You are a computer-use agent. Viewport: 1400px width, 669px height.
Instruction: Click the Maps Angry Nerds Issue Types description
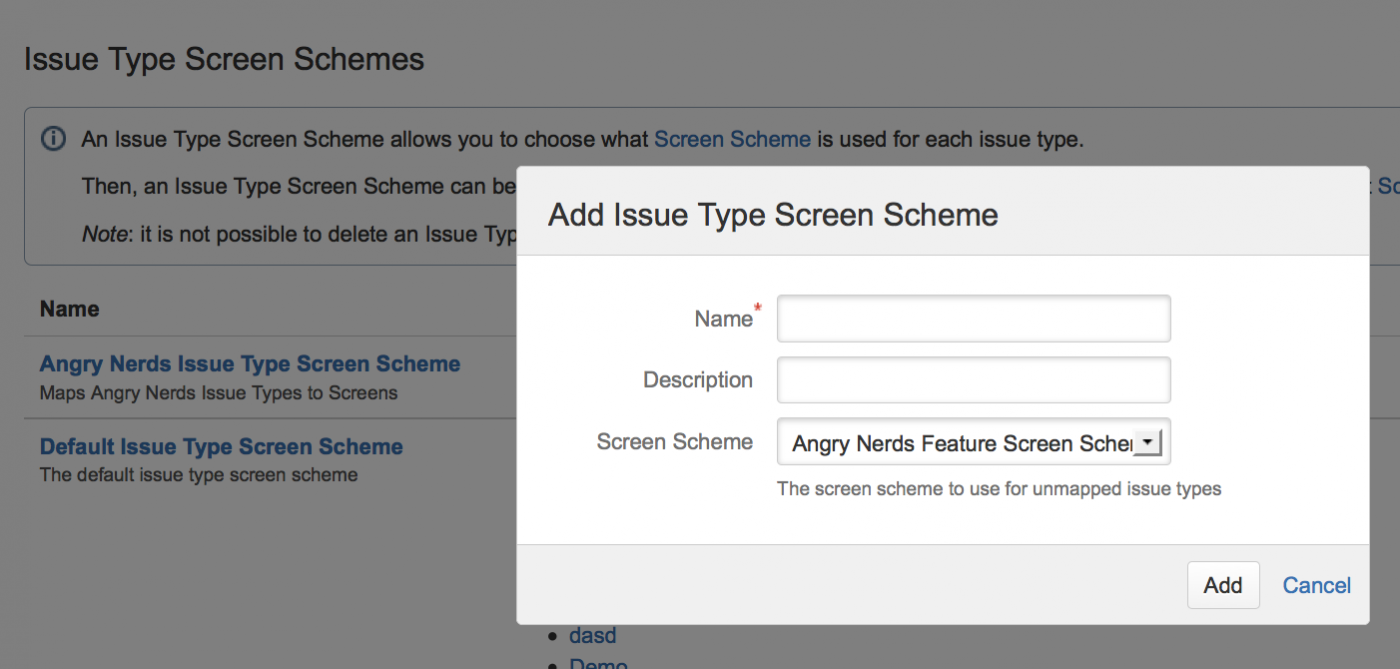click(x=219, y=393)
